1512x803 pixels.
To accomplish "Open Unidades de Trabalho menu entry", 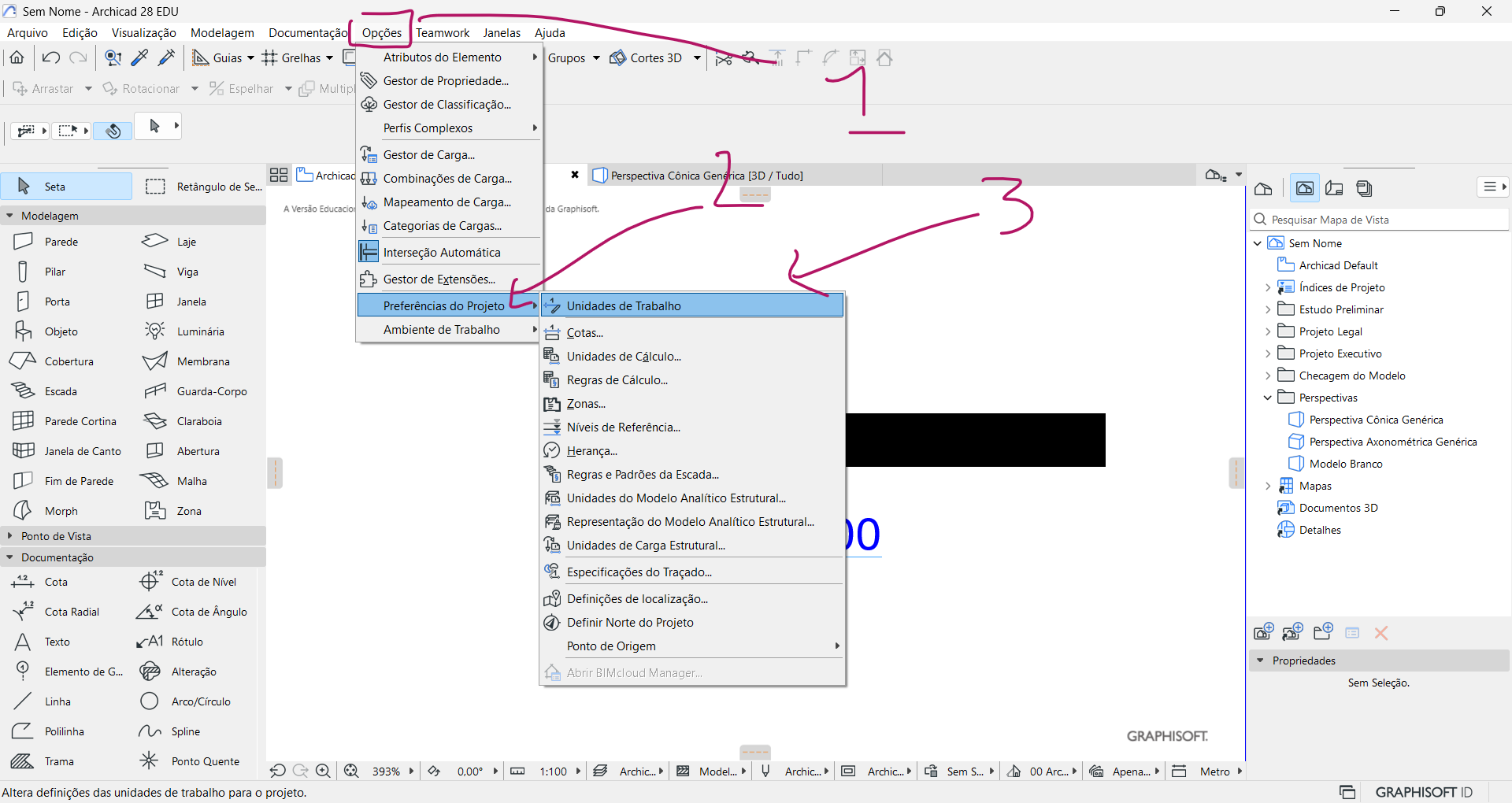I will click(624, 306).
